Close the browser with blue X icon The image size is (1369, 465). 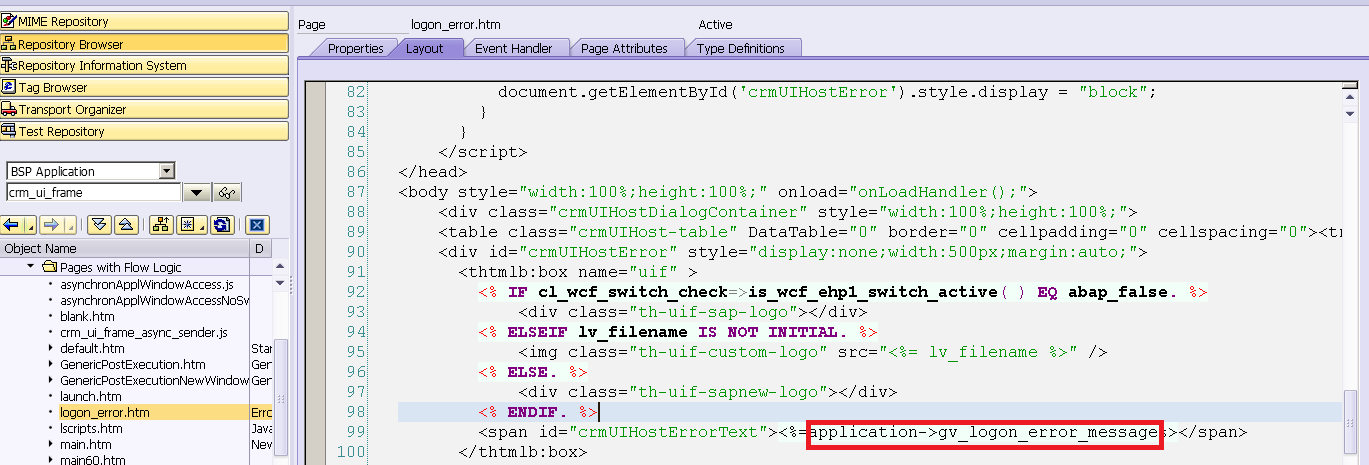tap(257, 225)
